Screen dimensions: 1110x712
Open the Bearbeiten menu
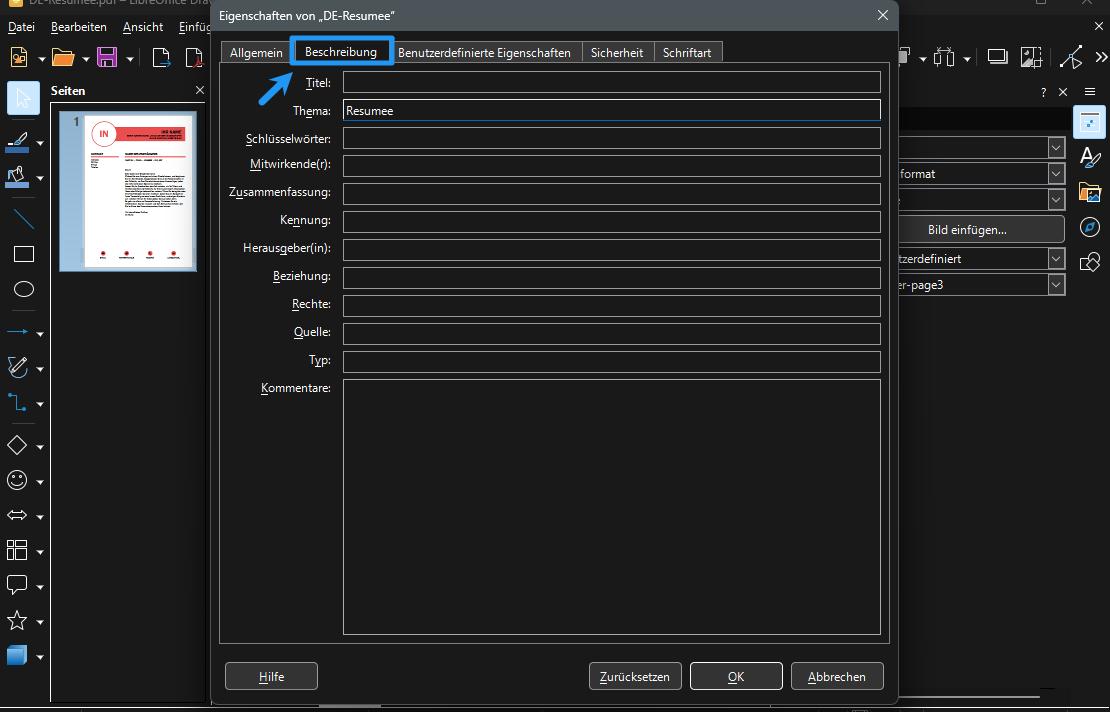tap(79, 27)
